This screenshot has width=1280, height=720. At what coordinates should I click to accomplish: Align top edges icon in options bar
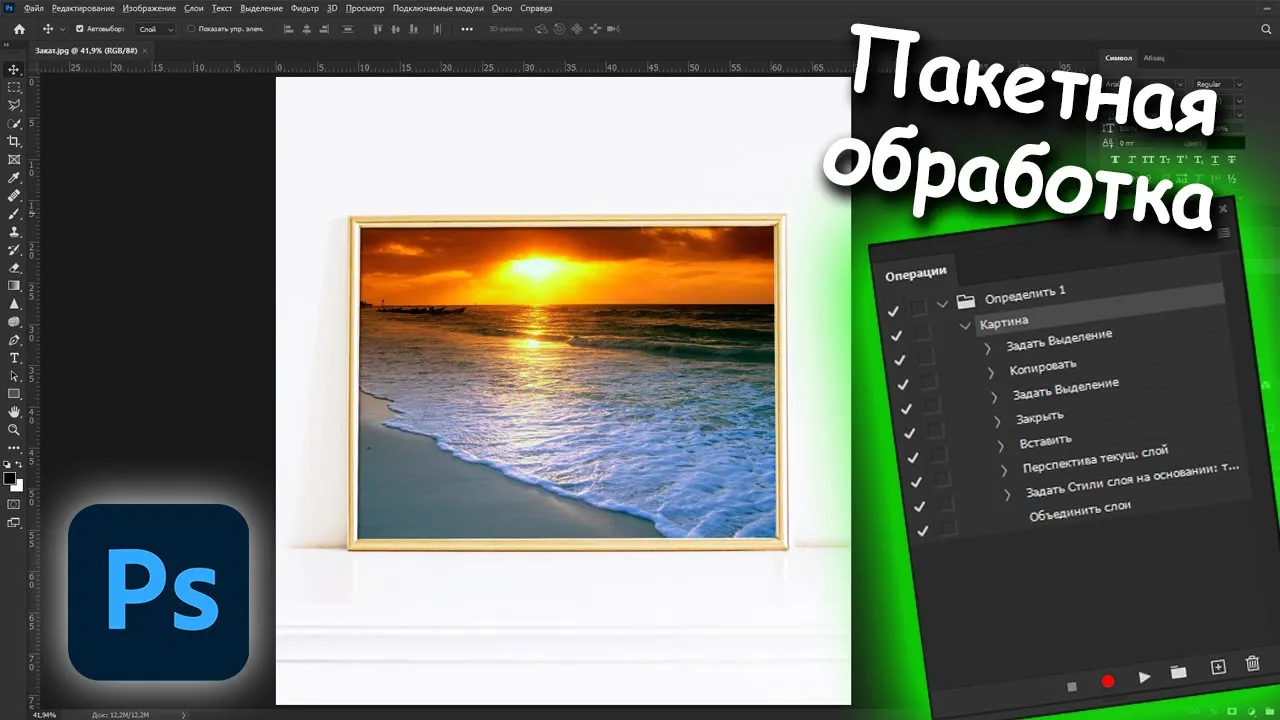click(378, 29)
